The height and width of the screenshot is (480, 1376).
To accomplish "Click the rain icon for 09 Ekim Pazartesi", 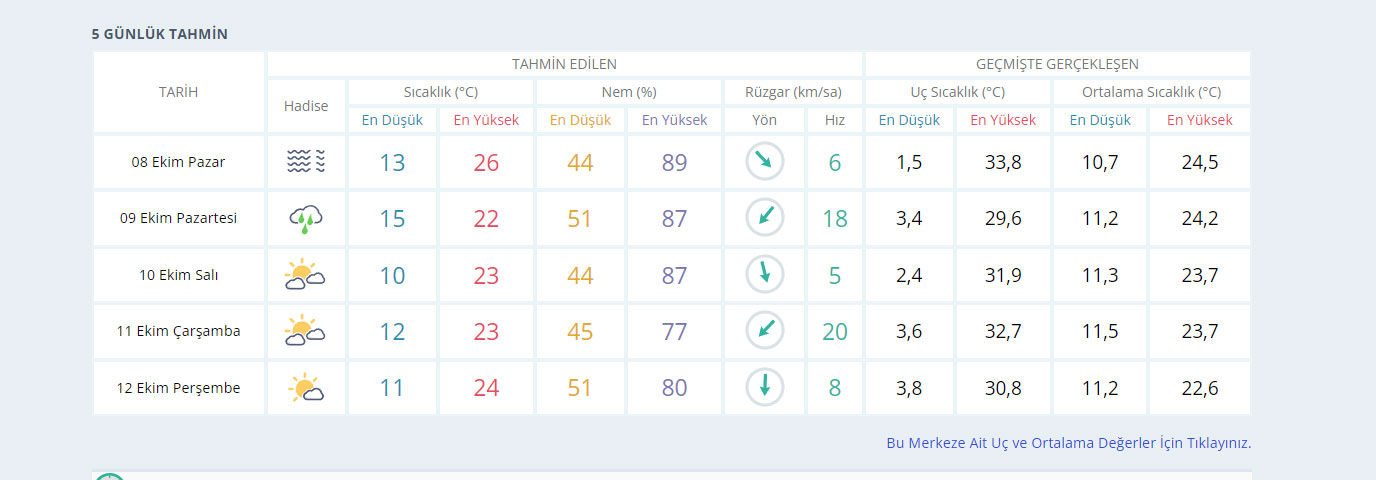I will click(x=306, y=218).
